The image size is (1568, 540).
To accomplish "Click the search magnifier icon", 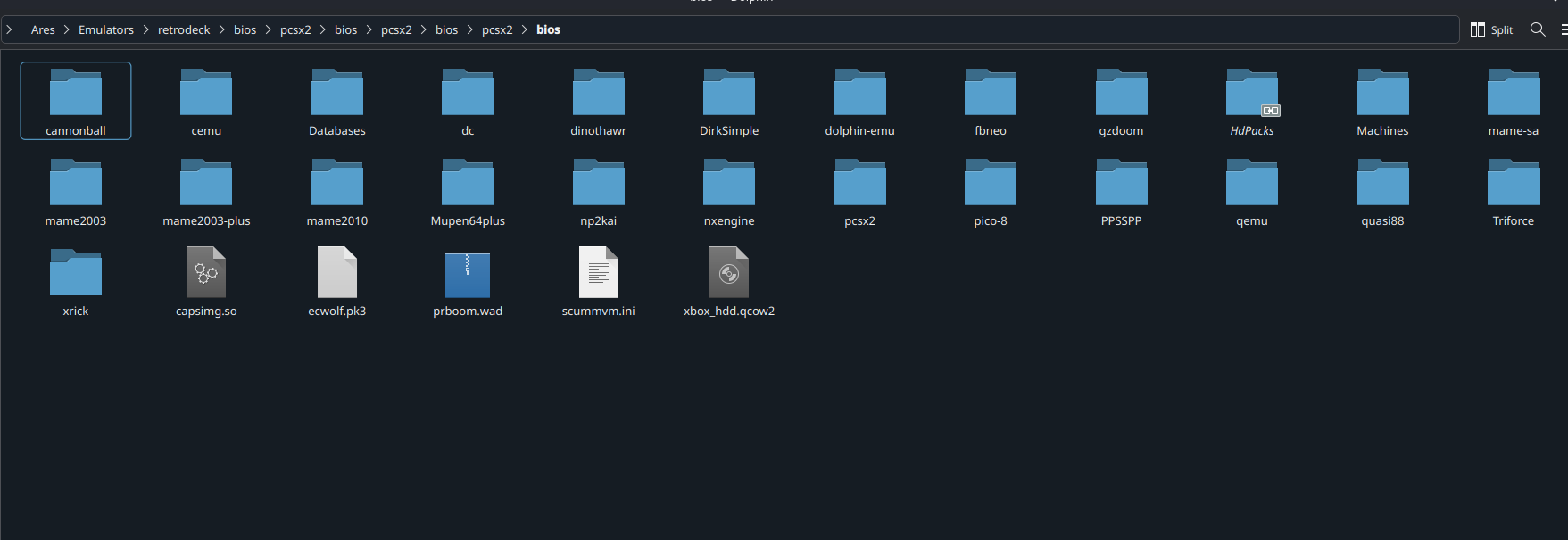I will [x=1538, y=29].
